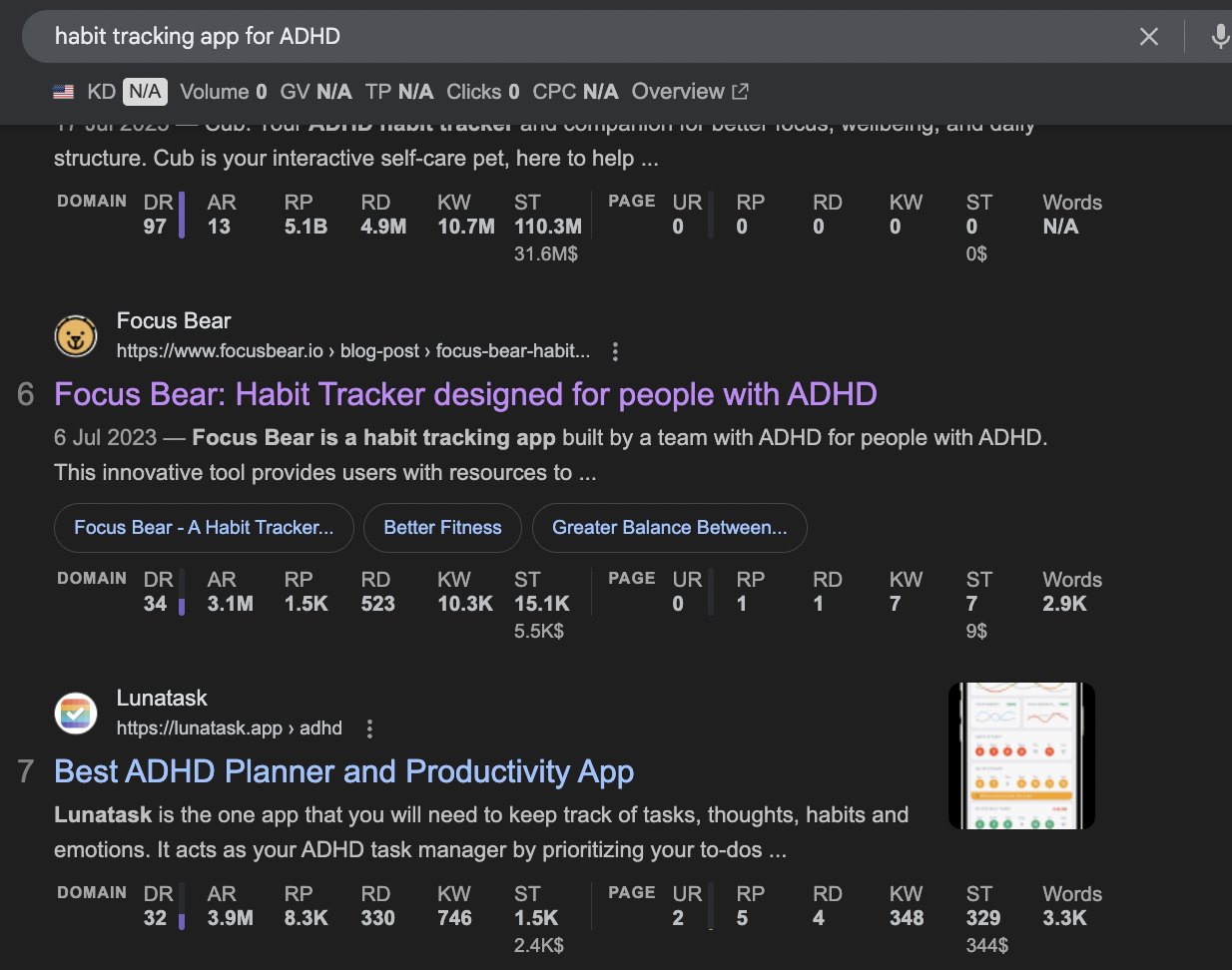Open Best ADHD Planner and Productivity App

click(343, 771)
